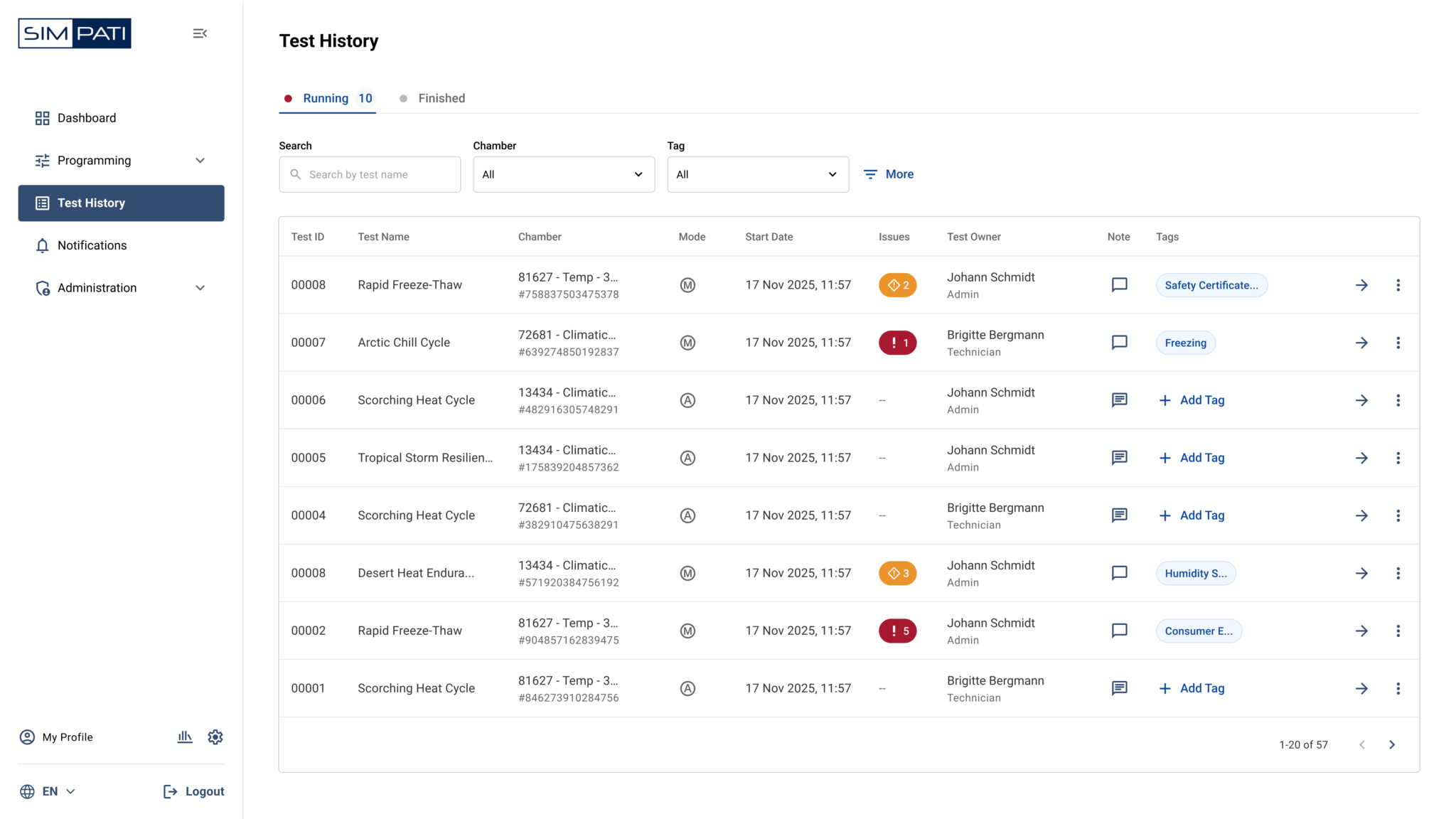The width and height of the screenshot is (1456, 819).
Task: Click the red issues badge showing 5
Action: (897, 631)
